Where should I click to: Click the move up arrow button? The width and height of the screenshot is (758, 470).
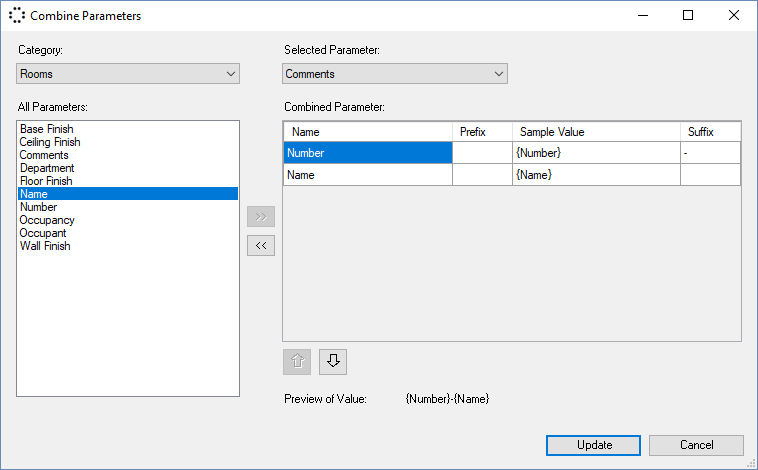tap(297, 362)
